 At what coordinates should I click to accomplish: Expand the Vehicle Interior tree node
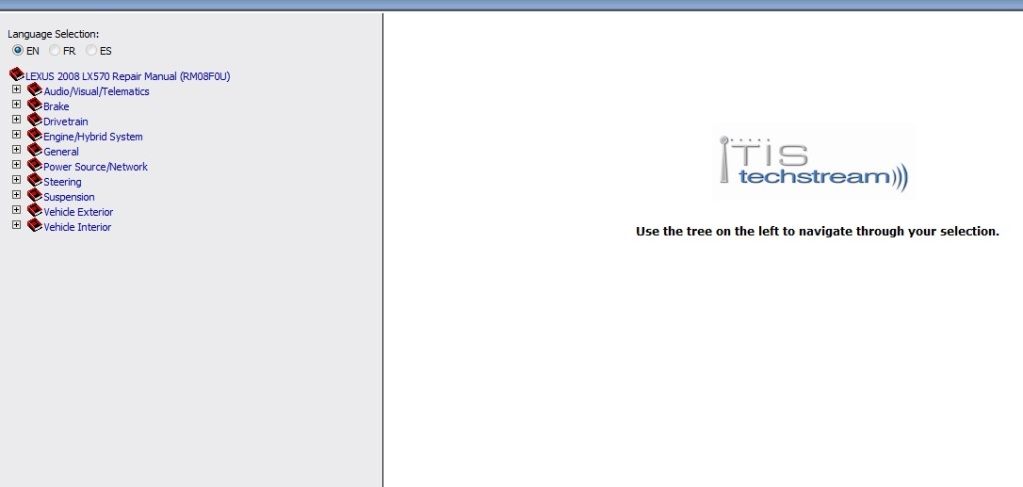tap(16, 225)
